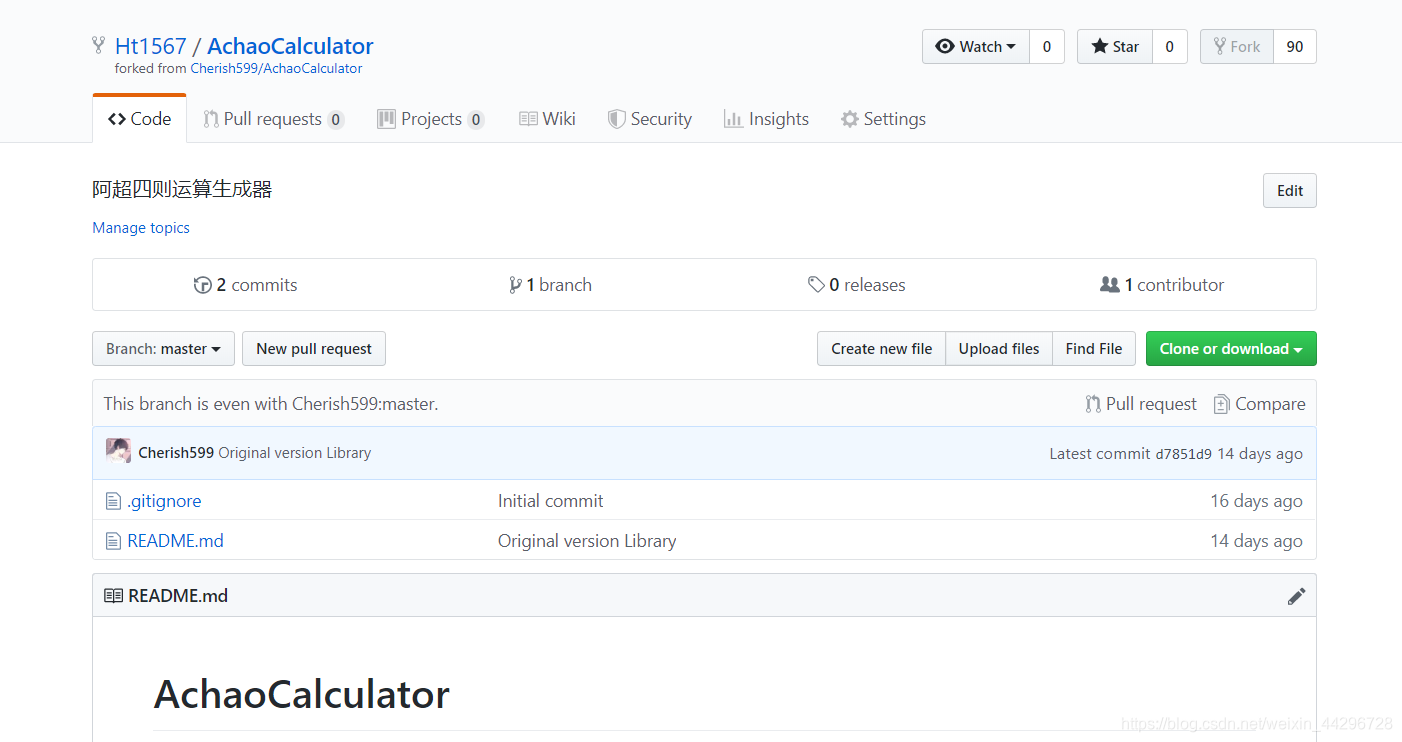The image size is (1402, 742).
Task: Click the Manage topics link
Action: [x=141, y=228]
